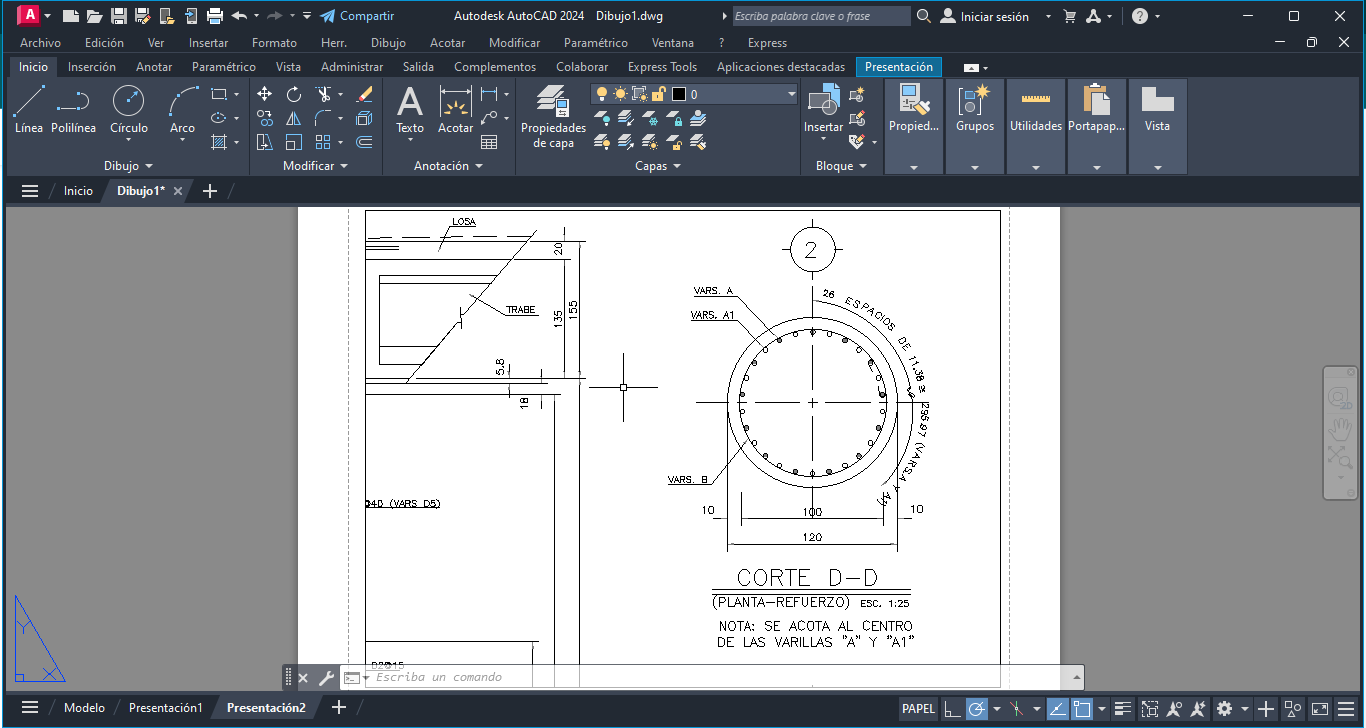Click the search keyword input field
Screen dimensions: 1366x728
[x=821, y=16]
